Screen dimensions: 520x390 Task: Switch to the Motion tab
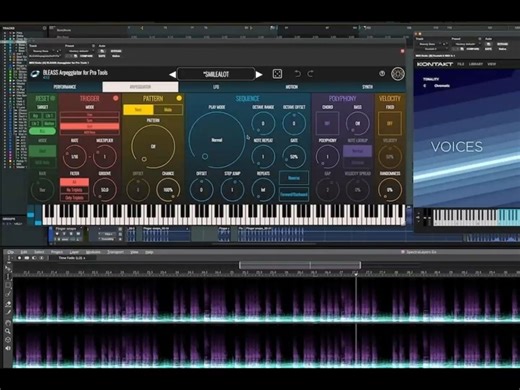pyautogui.click(x=292, y=87)
